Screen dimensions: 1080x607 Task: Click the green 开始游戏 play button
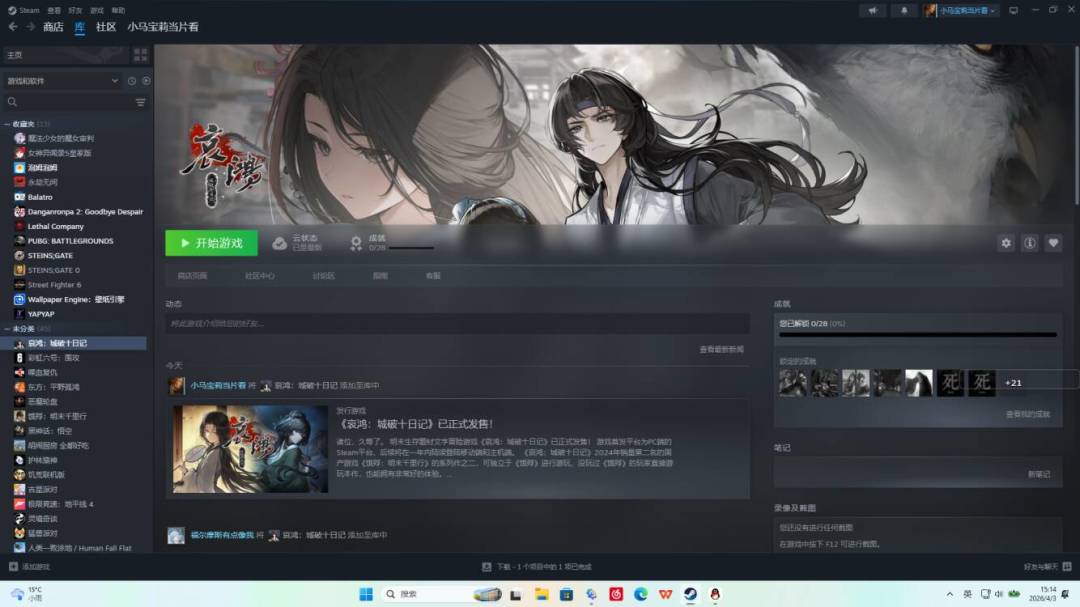(x=211, y=243)
